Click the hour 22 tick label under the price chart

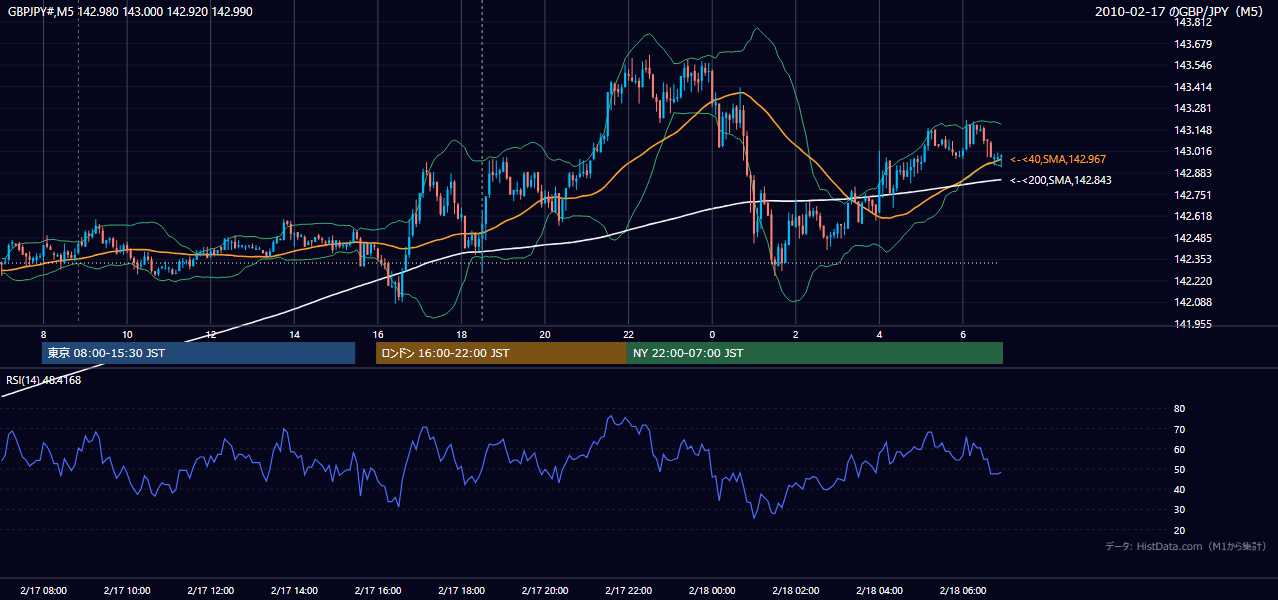[x=628, y=334]
